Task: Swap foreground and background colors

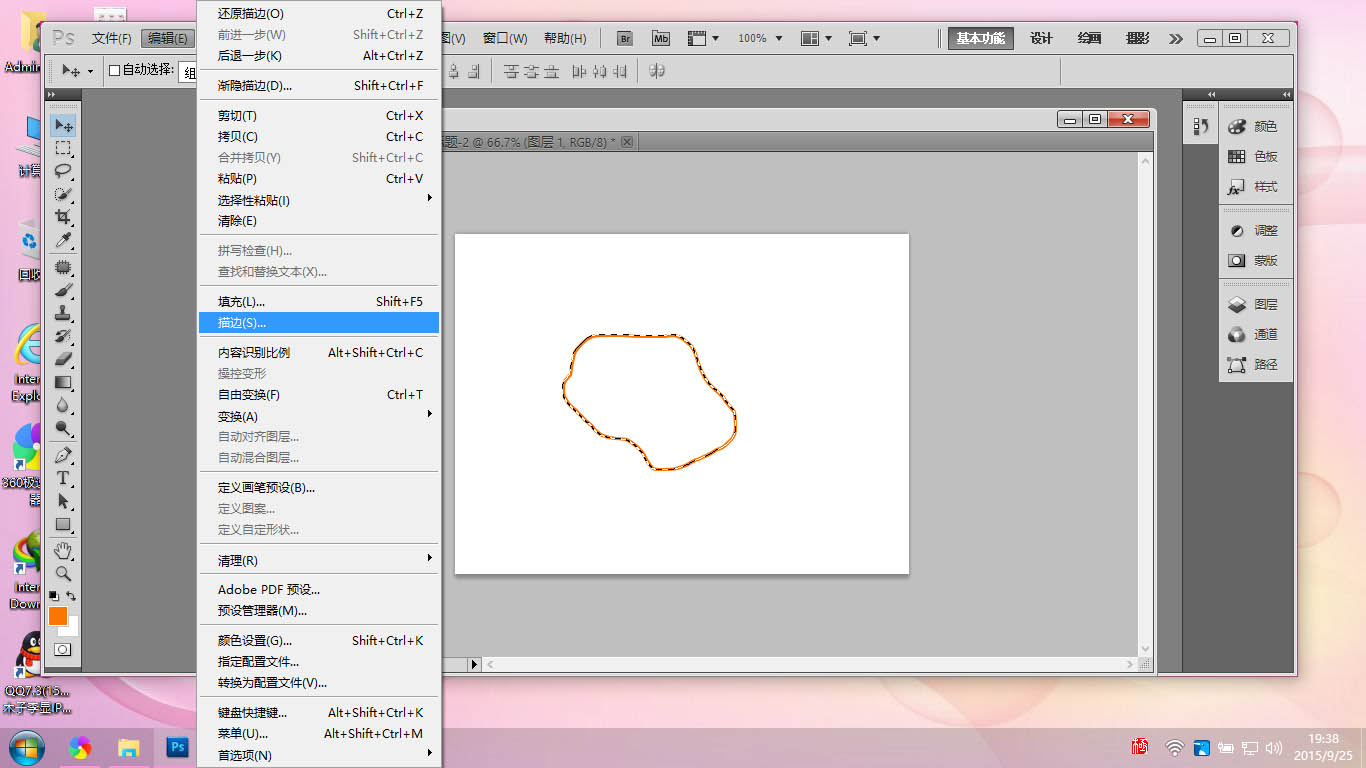Action: (x=72, y=595)
